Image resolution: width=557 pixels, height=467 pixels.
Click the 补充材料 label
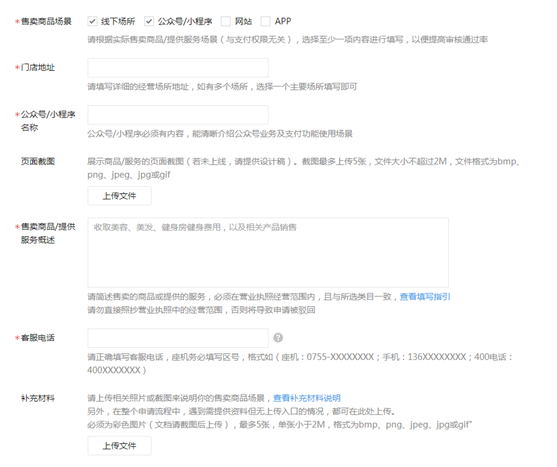[x=38, y=398]
